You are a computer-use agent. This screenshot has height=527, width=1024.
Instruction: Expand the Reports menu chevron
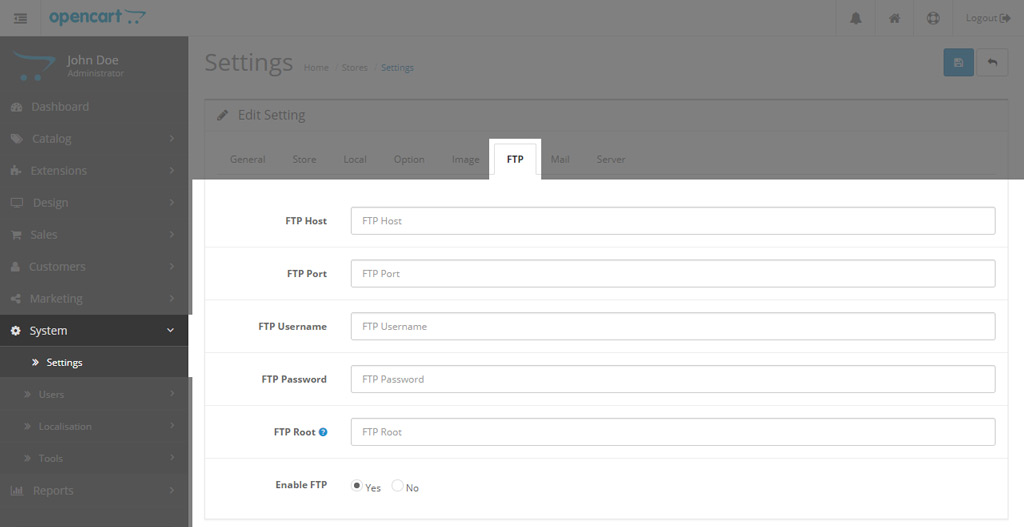tap(171, 490)
